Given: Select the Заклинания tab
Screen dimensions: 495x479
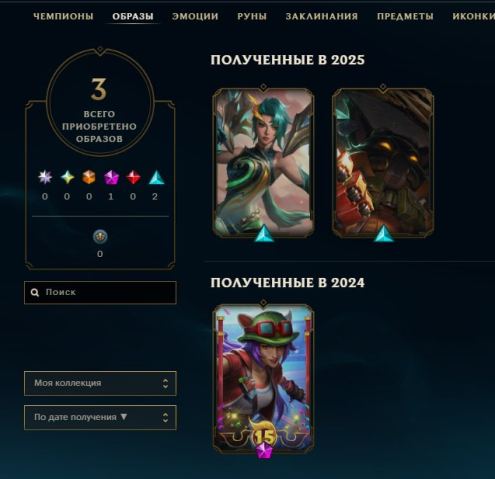Looking at the screenshot, I should pos(322,16).
